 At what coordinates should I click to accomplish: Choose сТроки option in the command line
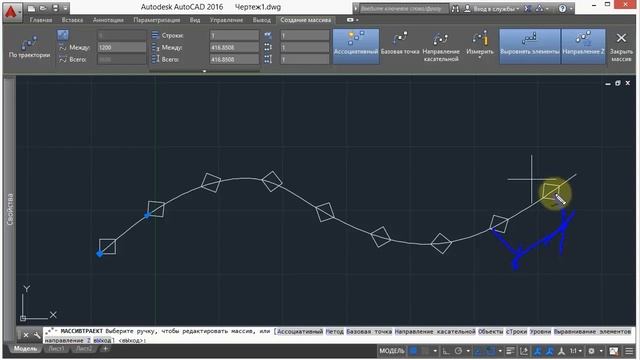tap(516, 331)
